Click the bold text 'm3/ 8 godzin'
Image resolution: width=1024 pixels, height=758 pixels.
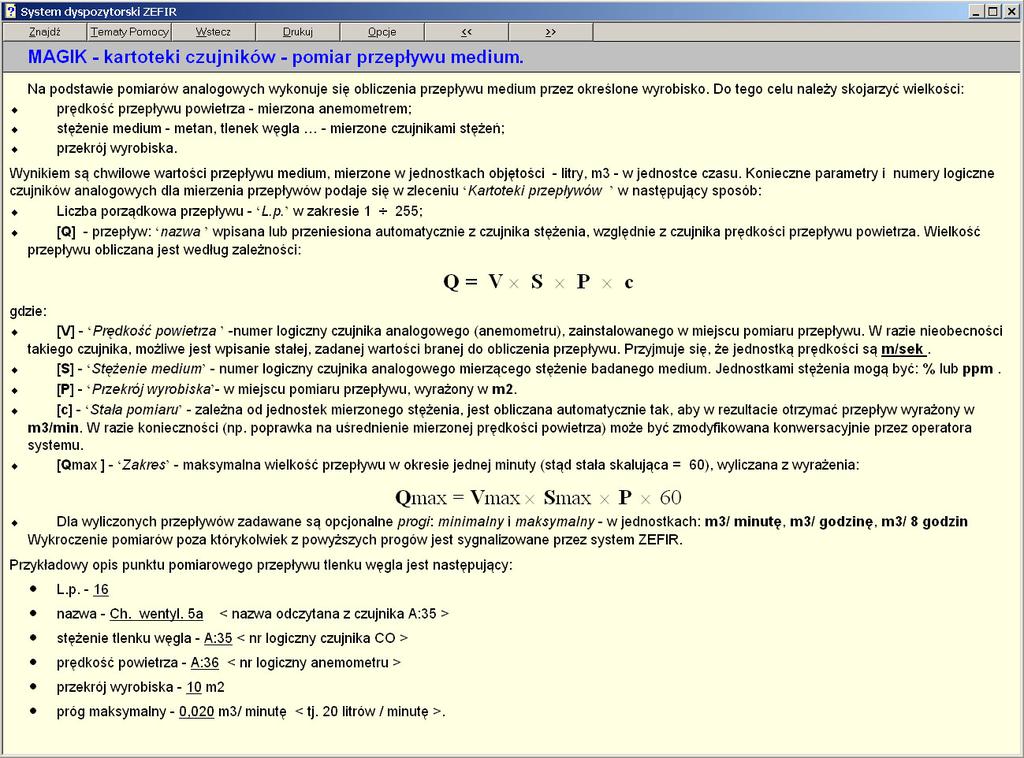coord(925,522)
